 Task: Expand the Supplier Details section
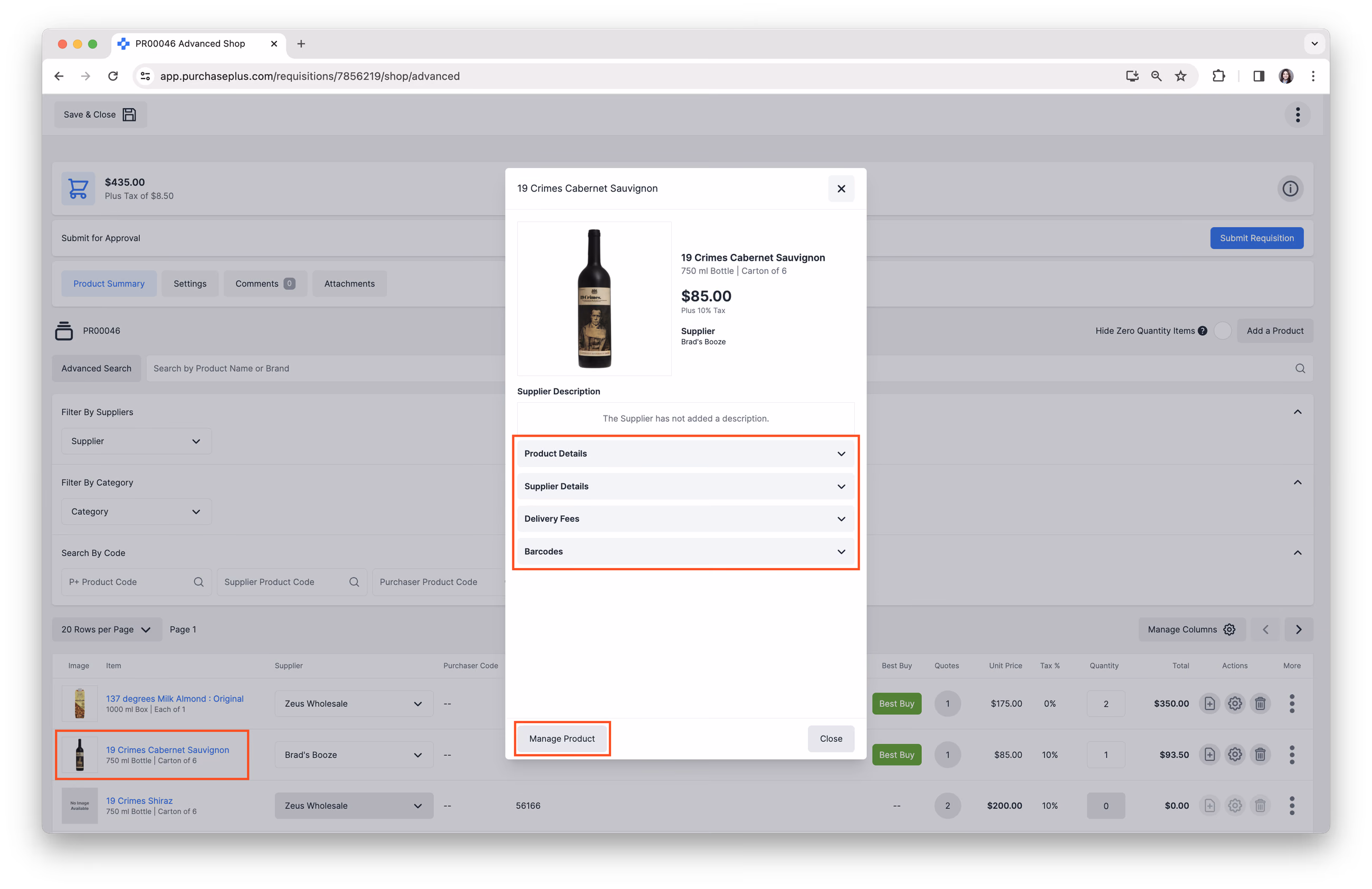[x=685, y=486]
